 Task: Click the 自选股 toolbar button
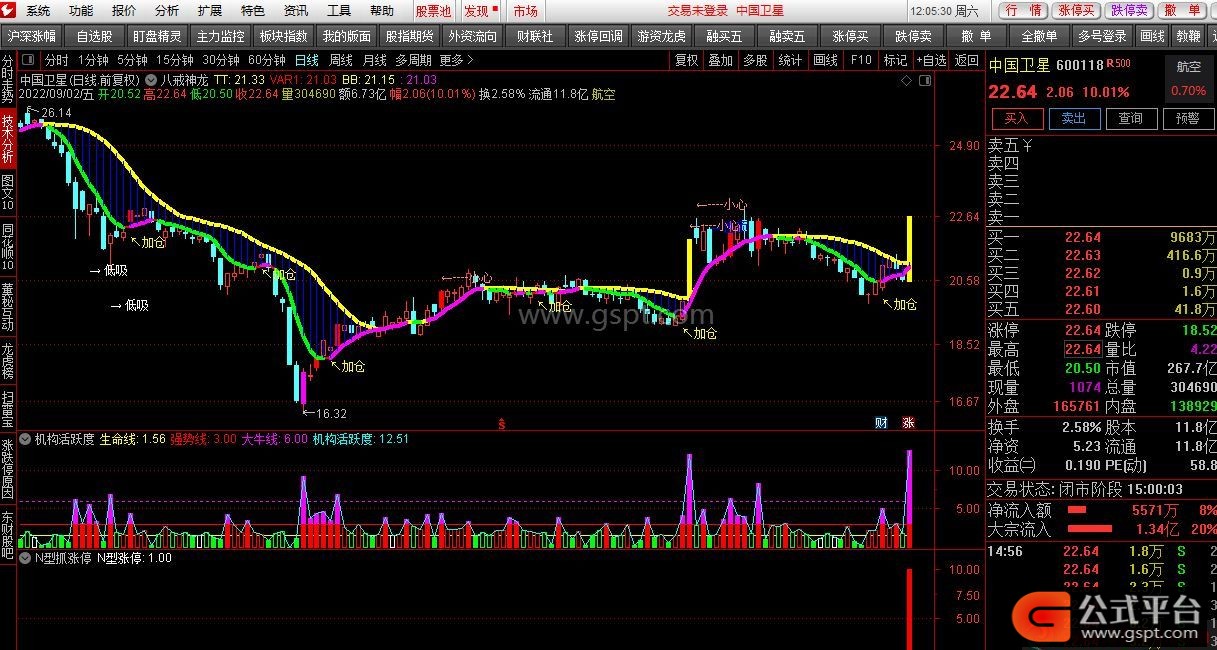[94, 36]
